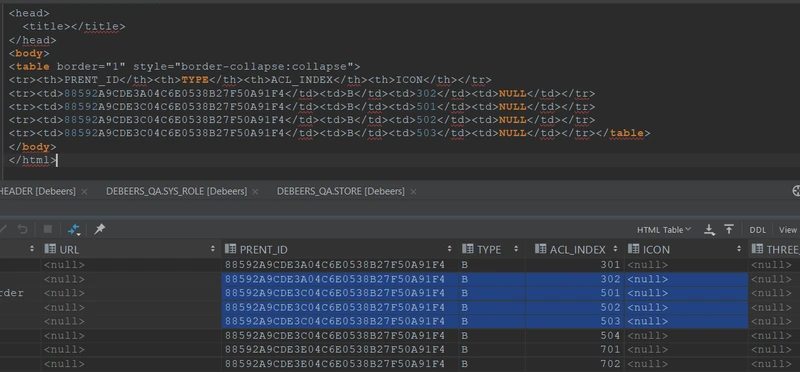Click the table header <tr><th>PRENT_ID code line
800x372 pixels.
250,80
